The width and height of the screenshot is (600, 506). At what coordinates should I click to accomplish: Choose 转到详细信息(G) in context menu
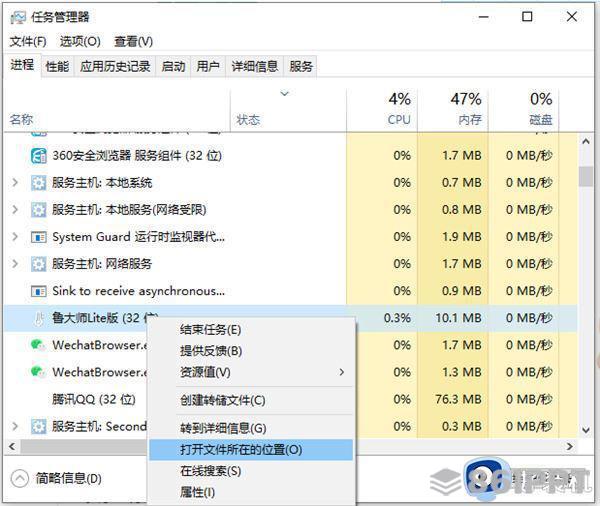pos(251,428)
